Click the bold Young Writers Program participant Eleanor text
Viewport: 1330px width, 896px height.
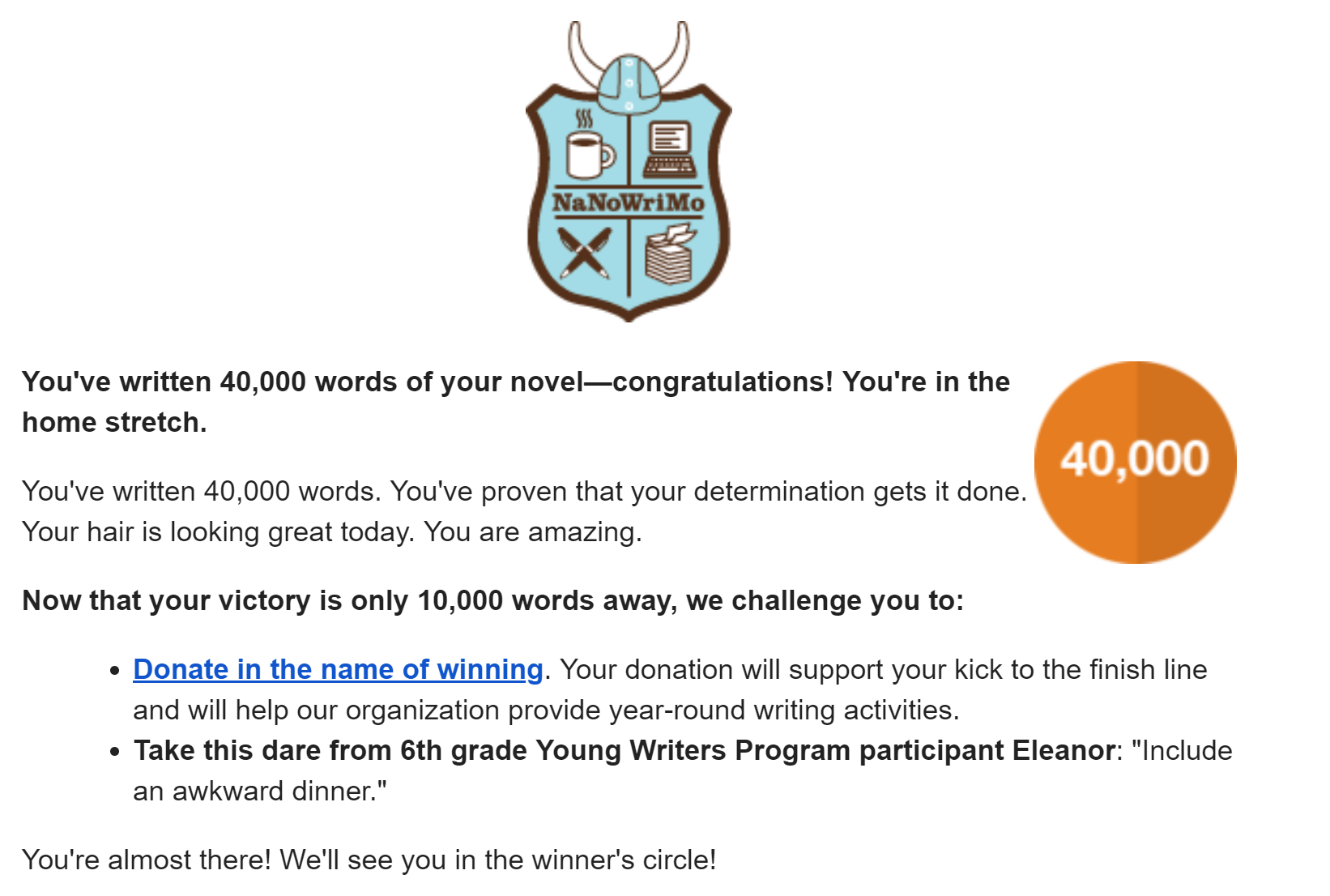pyautogui.click(x=624, y=750)
